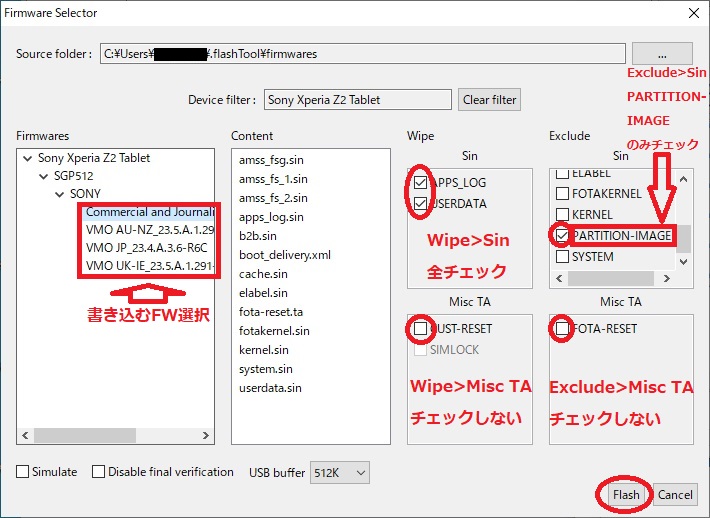The height and width of the screenshot is (518, 710).
Task: Select fota-reset.ta in Content list
Action: coord(271,312)
